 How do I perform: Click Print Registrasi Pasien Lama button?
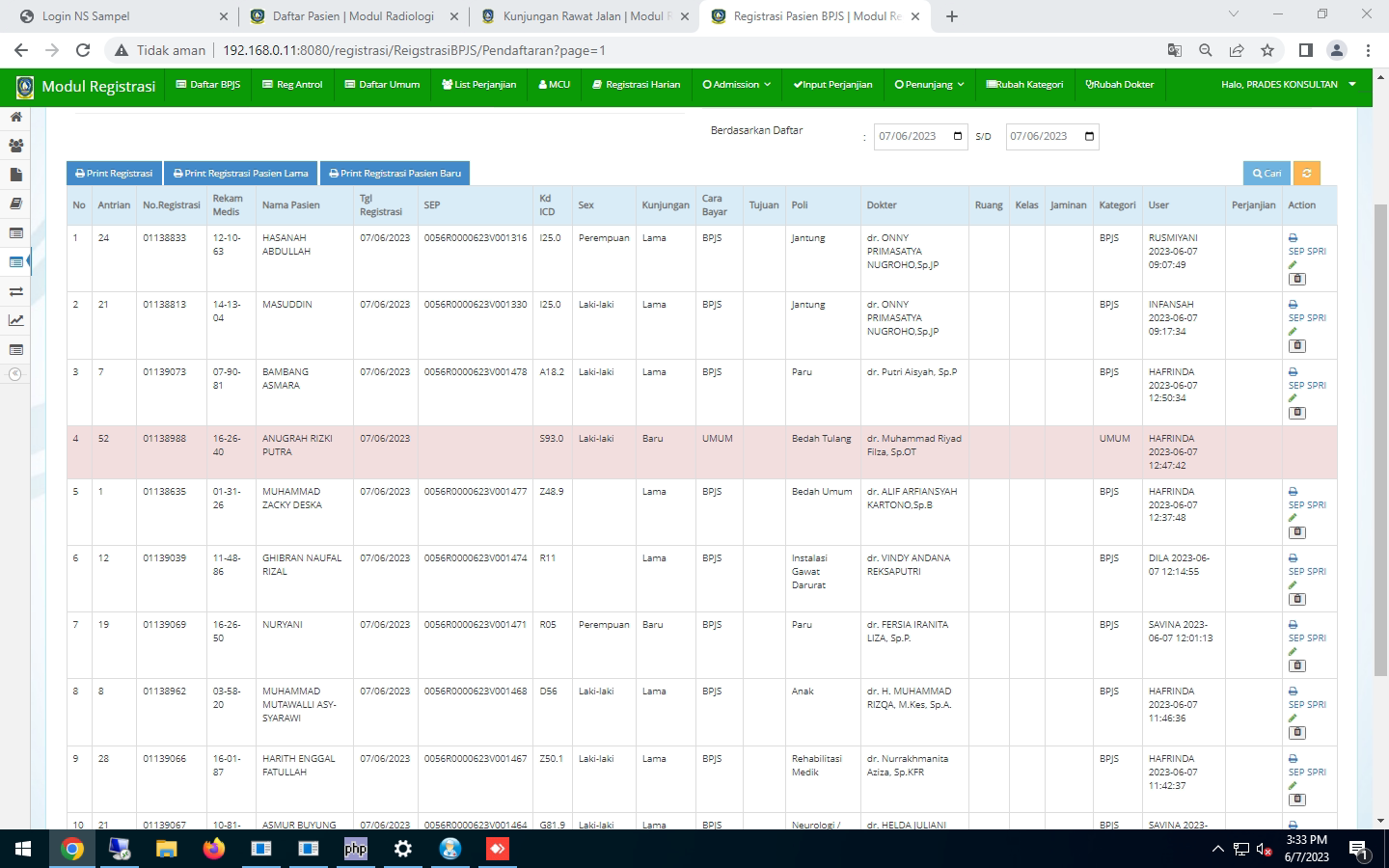coord(240,174)
